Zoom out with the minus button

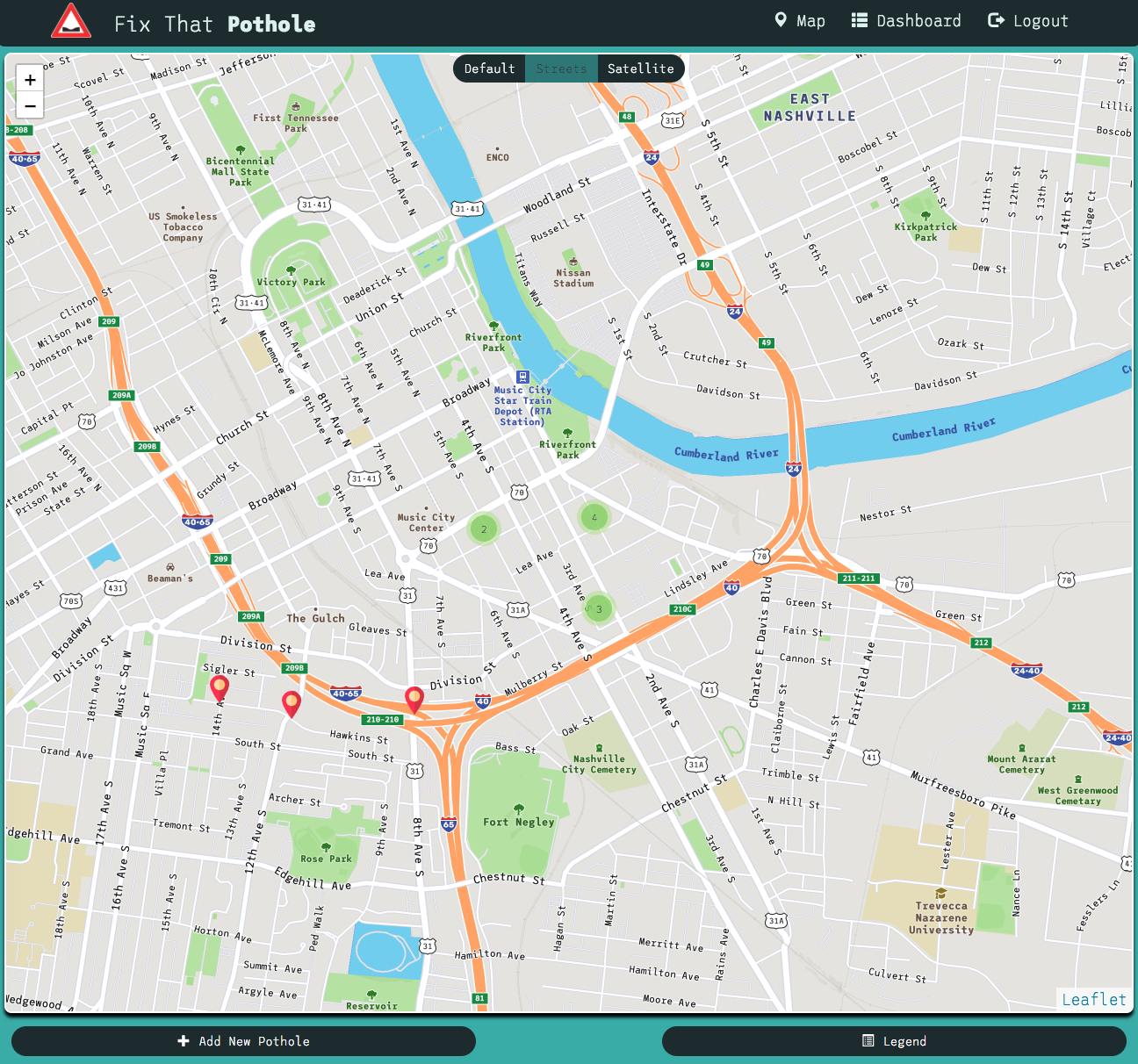[30, 105]
